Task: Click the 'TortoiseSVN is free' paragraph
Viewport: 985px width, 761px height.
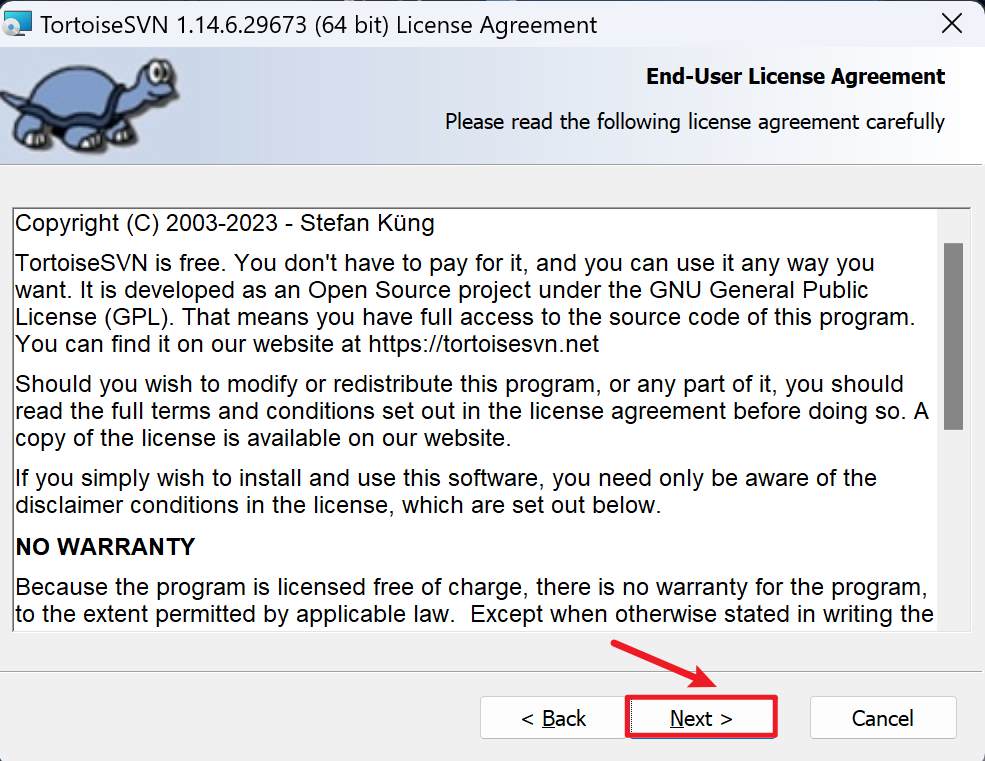Action: pos(465,304)
